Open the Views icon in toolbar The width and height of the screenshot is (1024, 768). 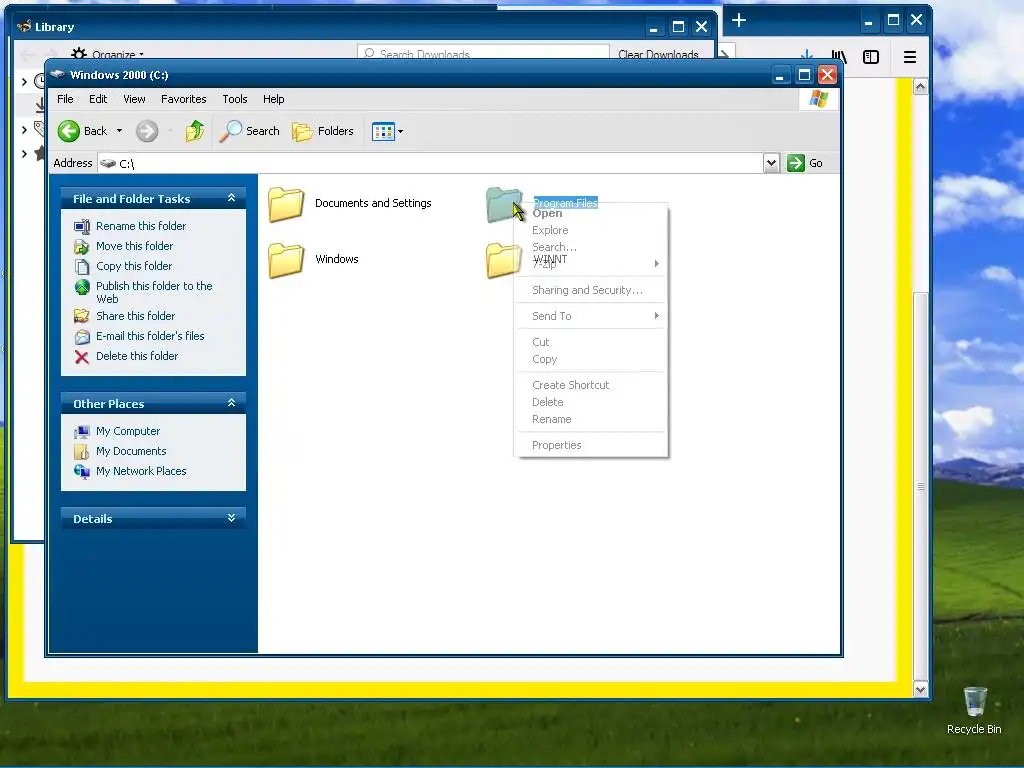point(383,131)
